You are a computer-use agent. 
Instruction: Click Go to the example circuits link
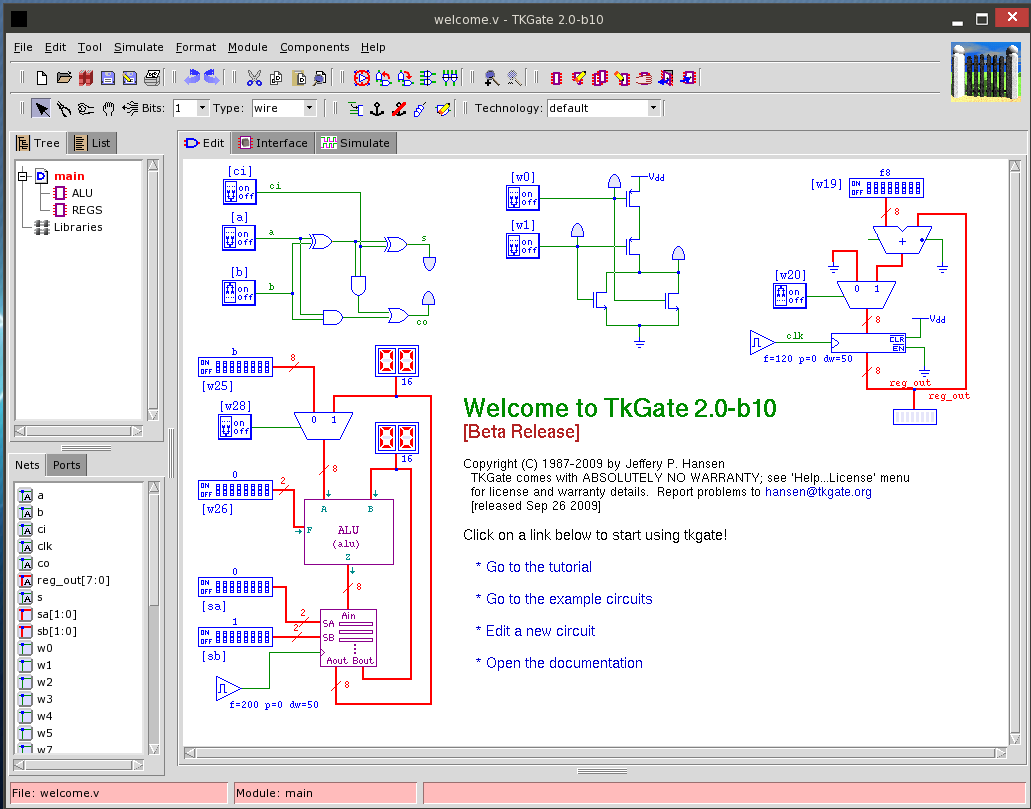(569, 599)
